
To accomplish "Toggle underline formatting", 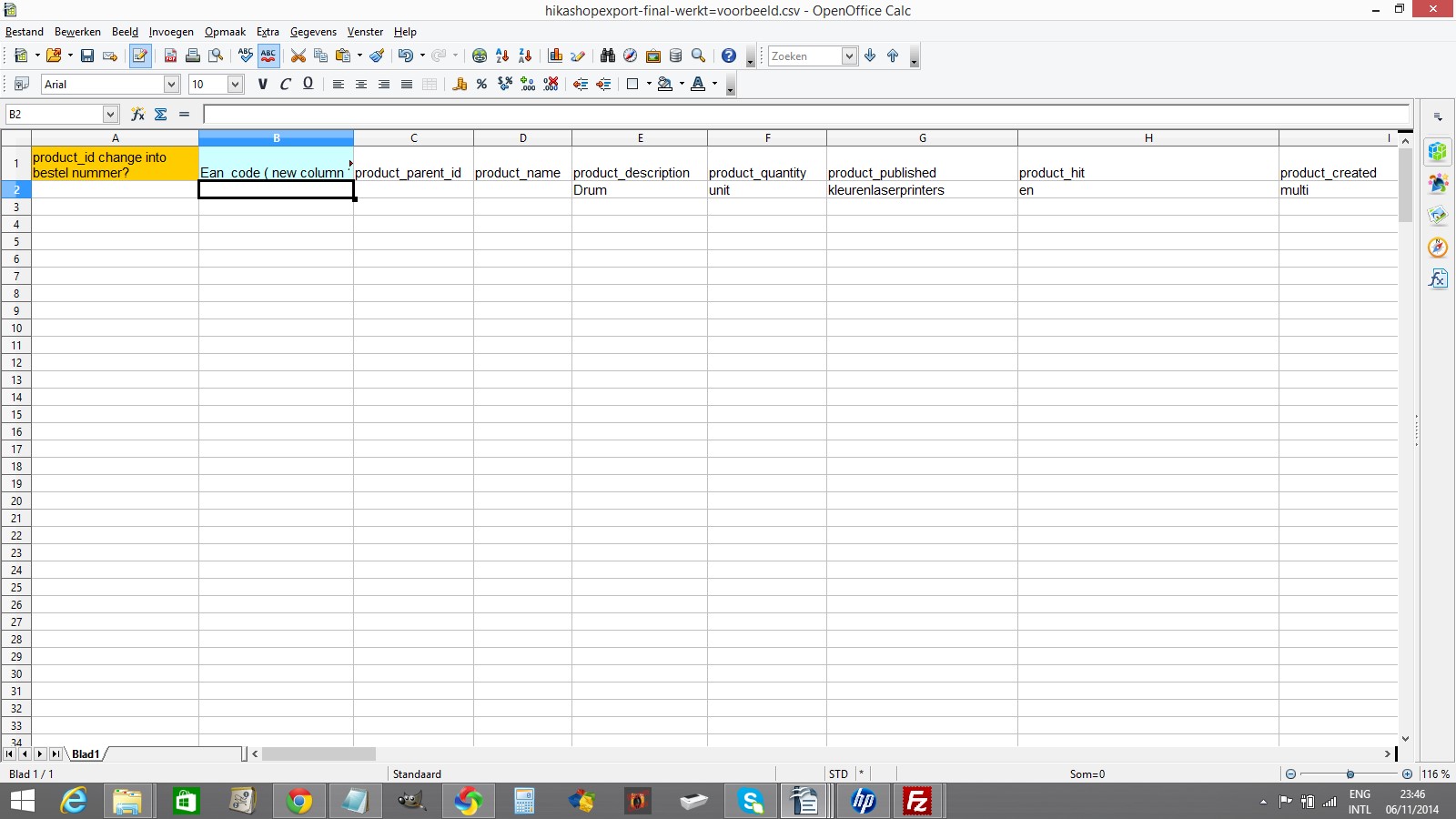I will coord(308,84).
